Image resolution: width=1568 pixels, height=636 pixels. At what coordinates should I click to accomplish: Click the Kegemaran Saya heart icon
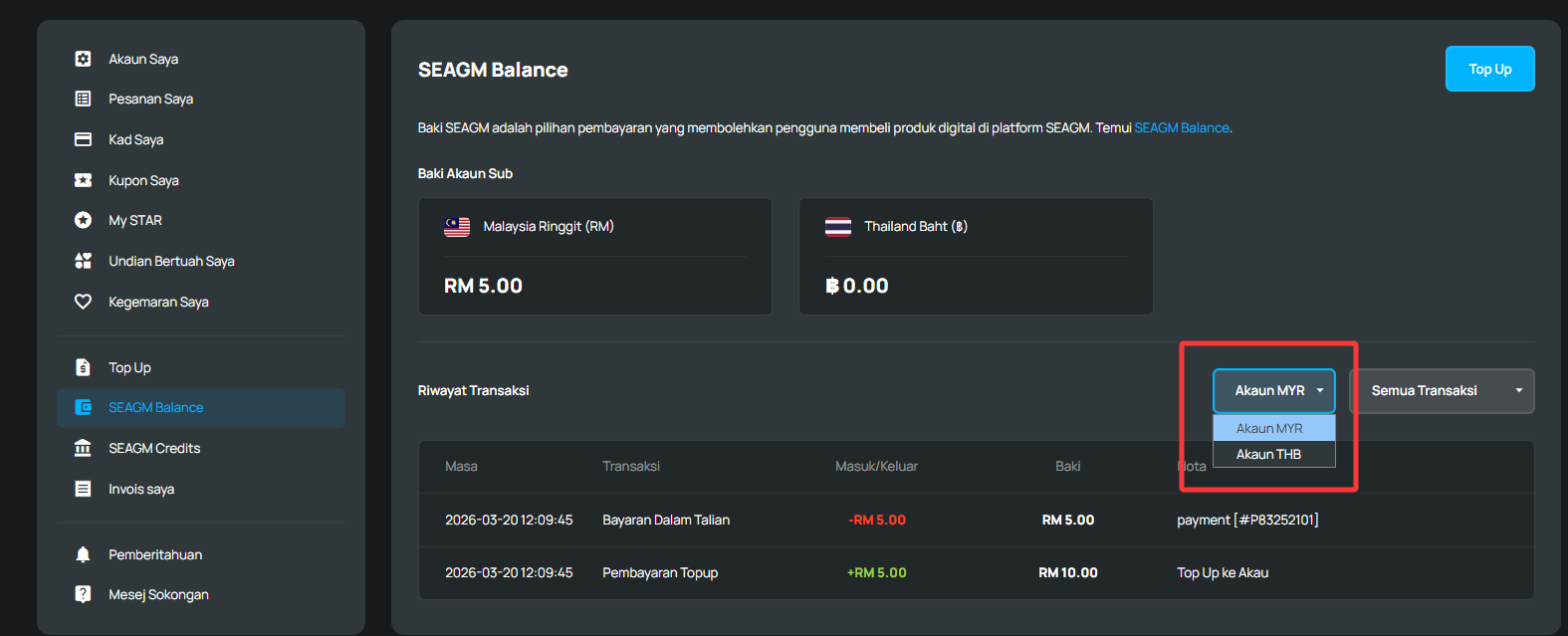(84, 302)
